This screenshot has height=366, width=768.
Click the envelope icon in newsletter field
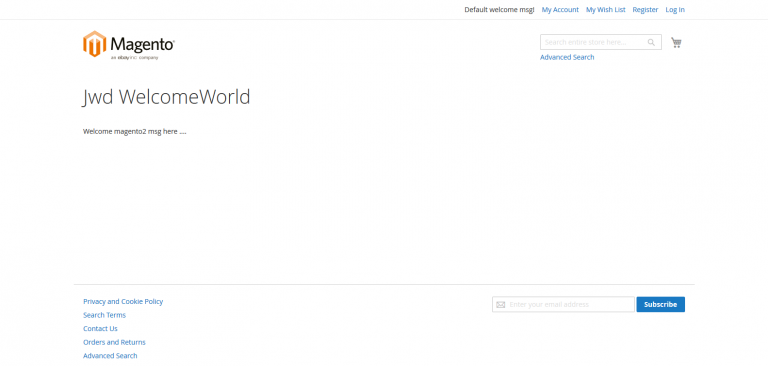click(x=500, y=305)
